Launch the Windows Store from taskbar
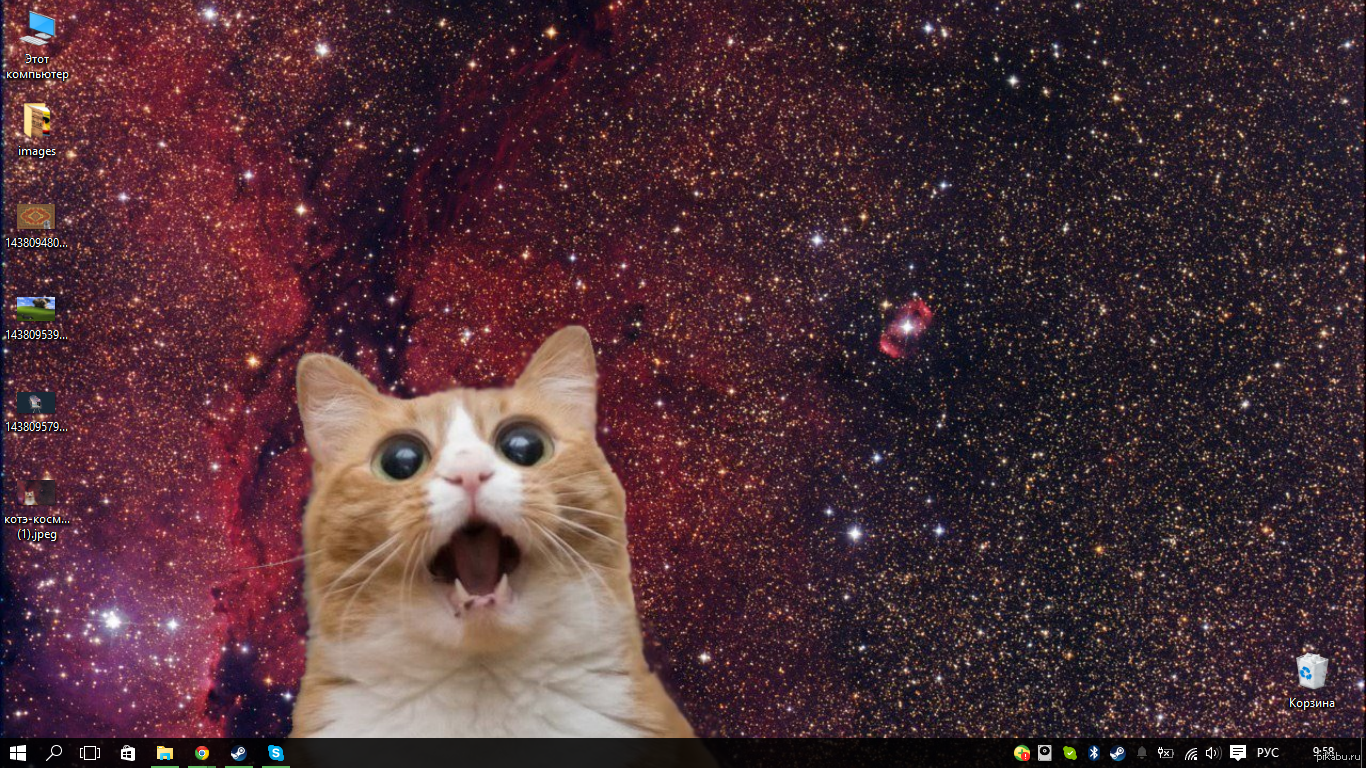Viewport: 1366px width, 768px height. click(x=127, y=753)
